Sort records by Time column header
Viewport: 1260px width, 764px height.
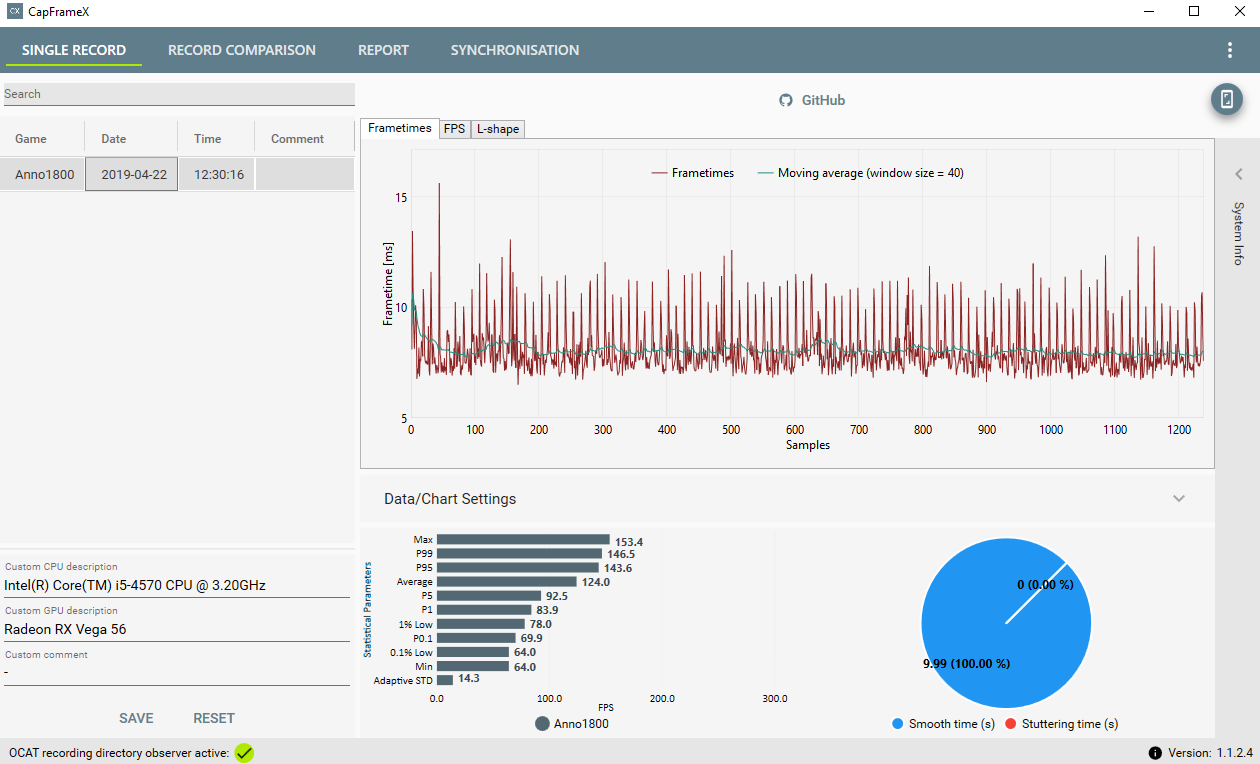click(216, 139)
